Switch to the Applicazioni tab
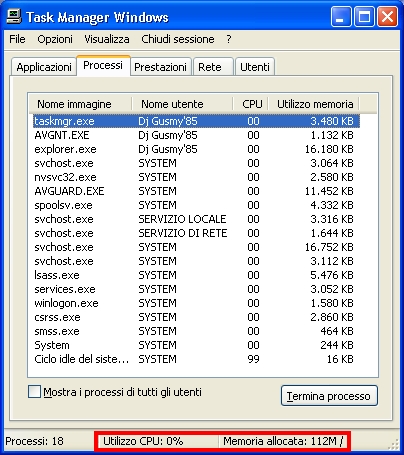 click(x=44, y=67)
